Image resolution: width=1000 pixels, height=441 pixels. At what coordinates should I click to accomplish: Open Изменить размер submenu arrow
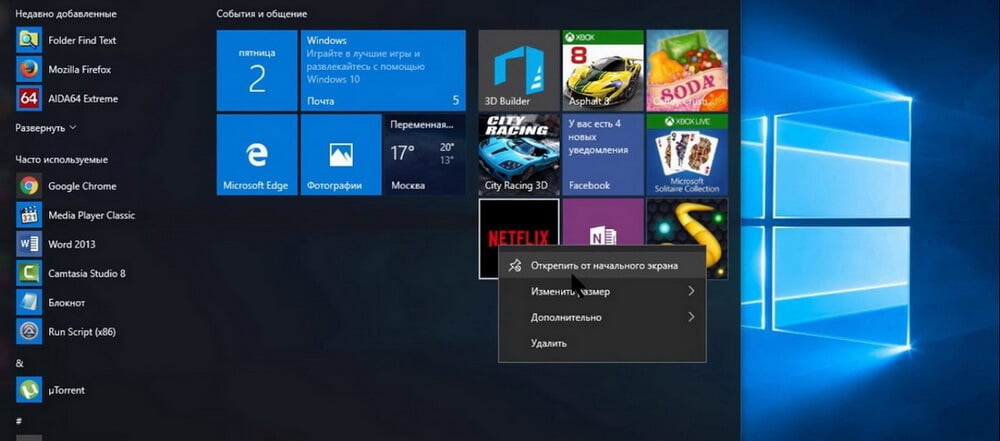point(691,291)
